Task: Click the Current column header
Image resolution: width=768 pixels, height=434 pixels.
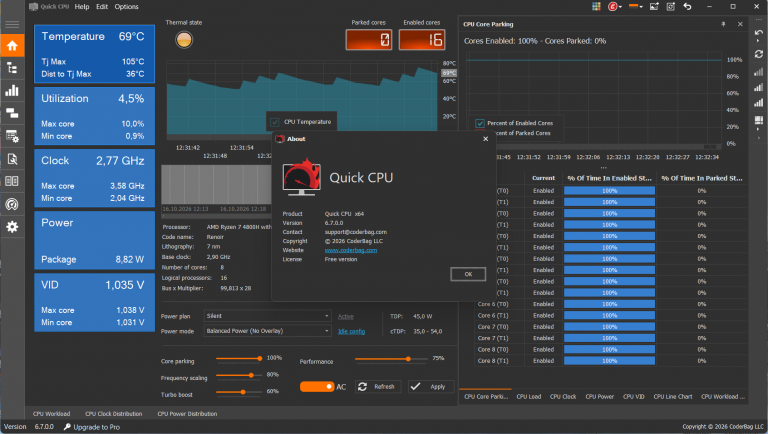Action: point(543,178)
